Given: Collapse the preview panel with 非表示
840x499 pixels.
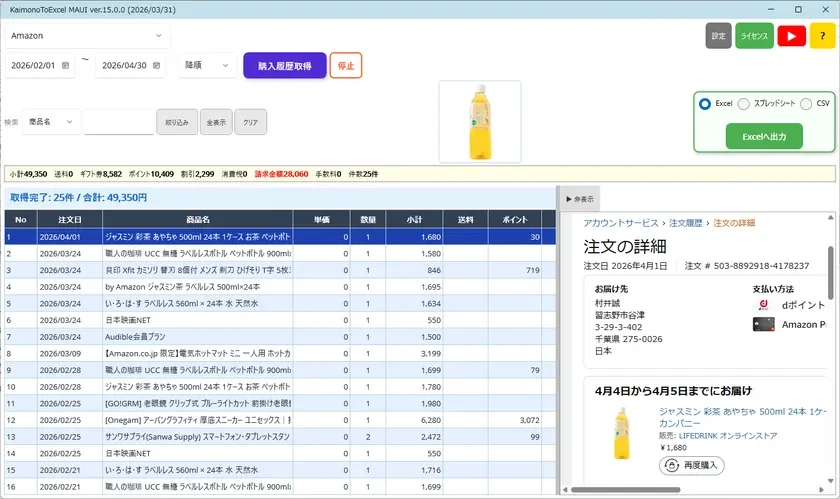Looking at the screenshot, I should [580, 199].
